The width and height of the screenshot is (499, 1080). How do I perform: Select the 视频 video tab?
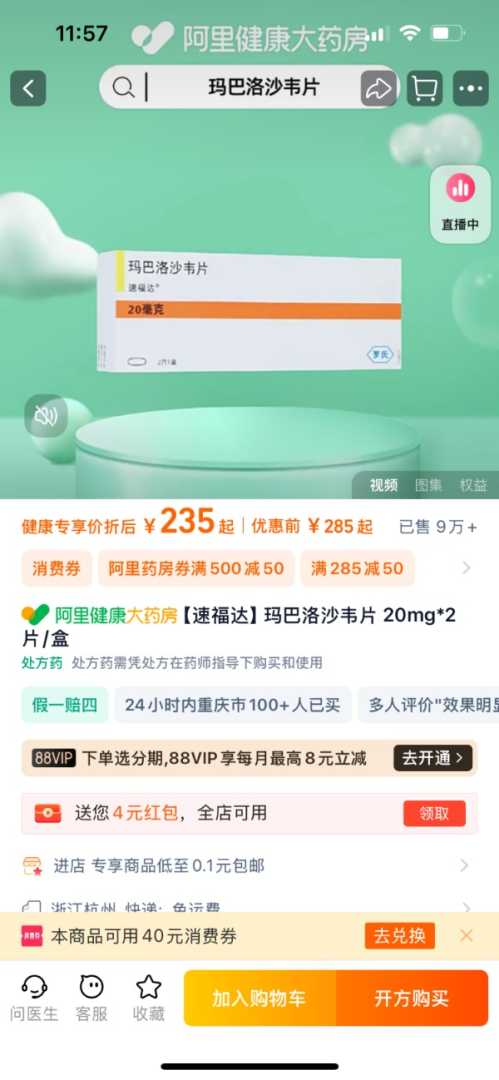pos(384,485)
